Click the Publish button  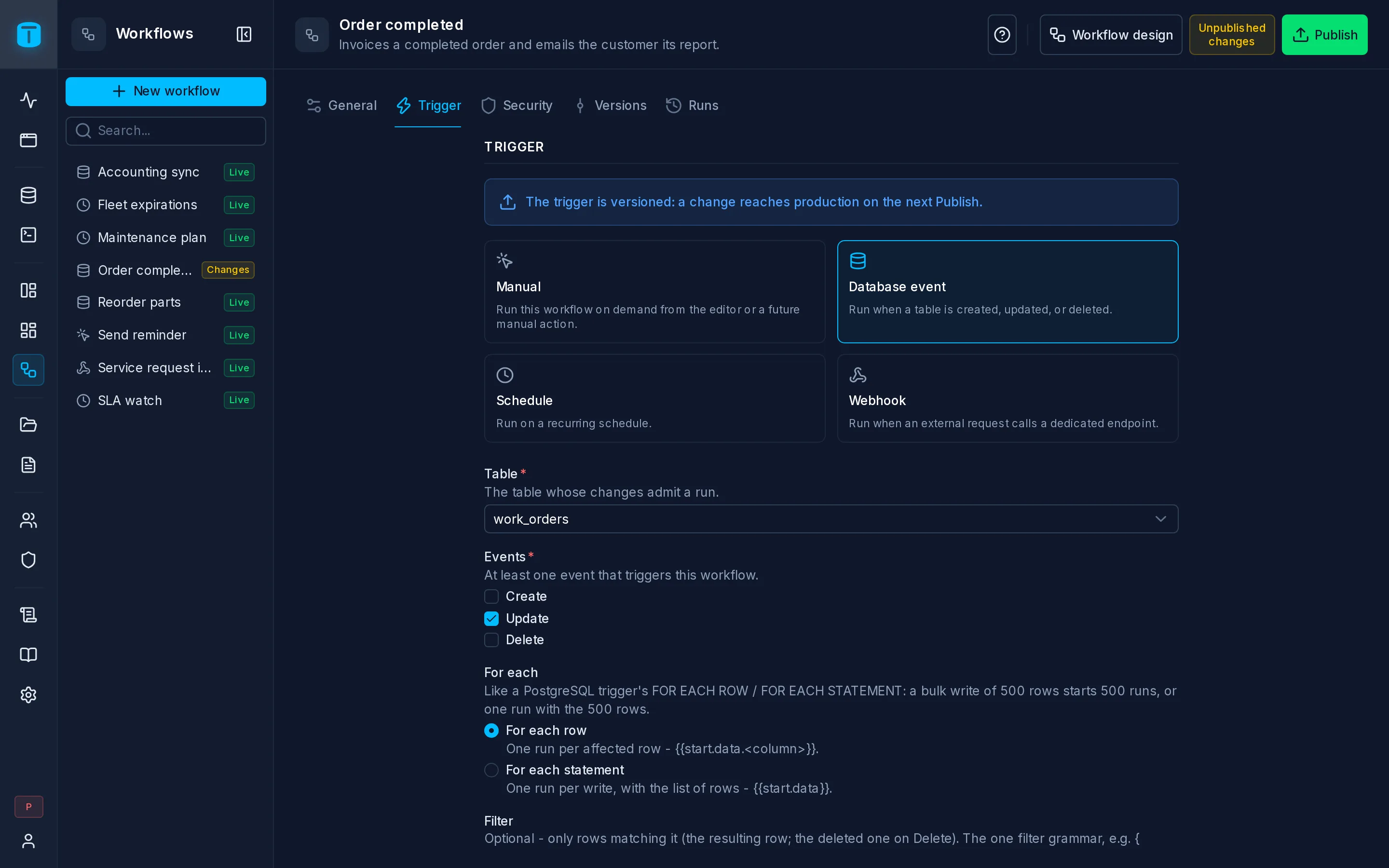[x=1324, y=34]
